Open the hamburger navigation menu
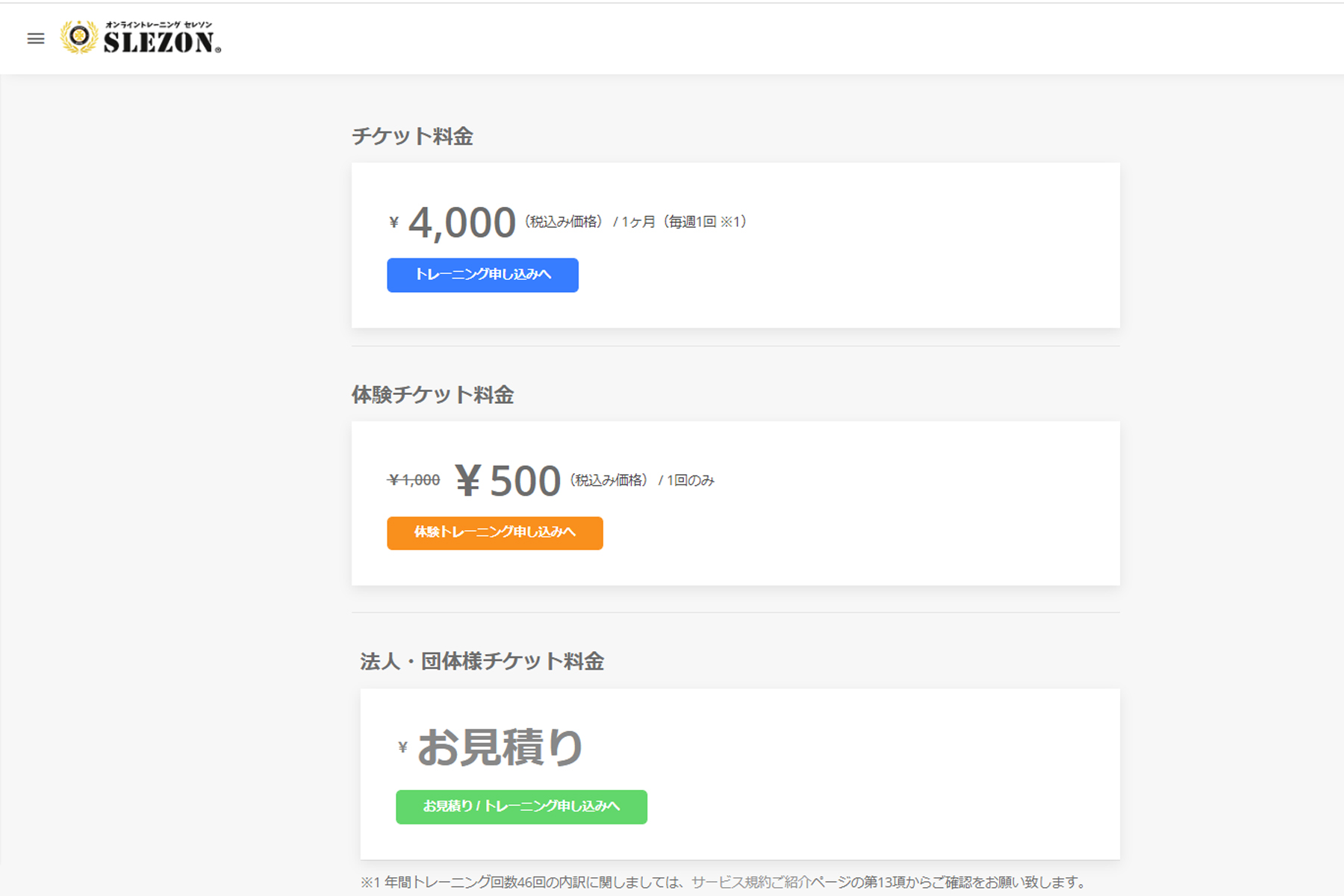This screenshot has width=1344, height=896. (36, 39)
